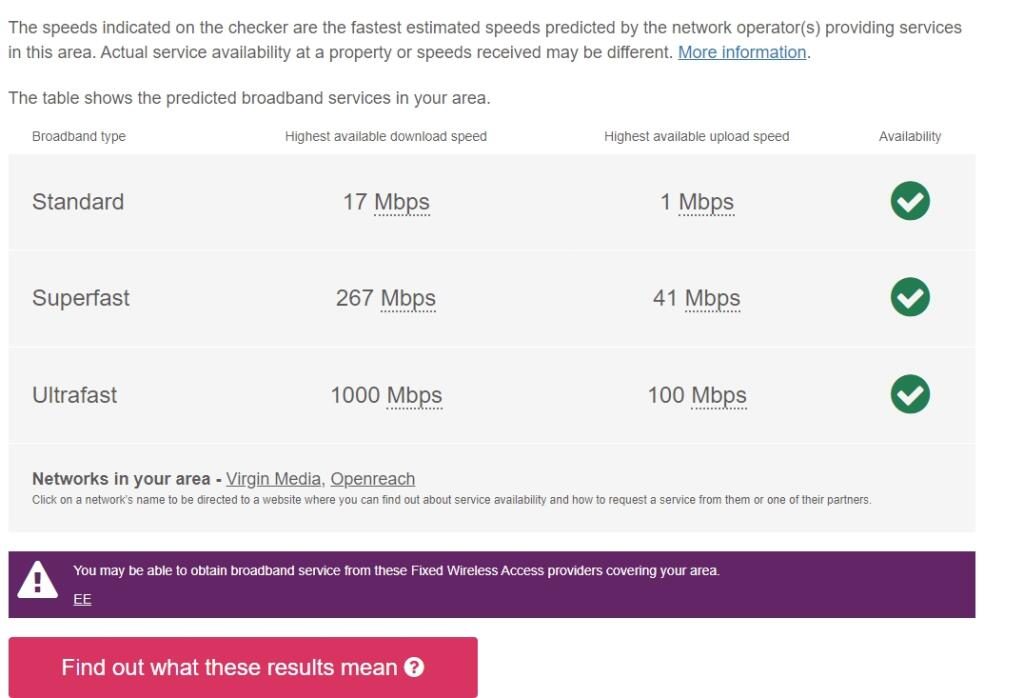Visit the Virgin Media network link
This screenshot has width=1024, height=698.
[273, 479]
